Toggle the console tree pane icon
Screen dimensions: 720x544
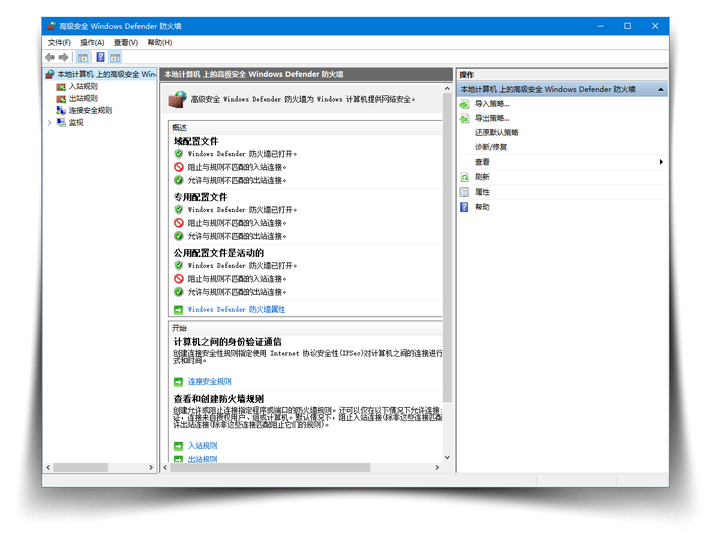pyautogui.click(x=83, y=57)
